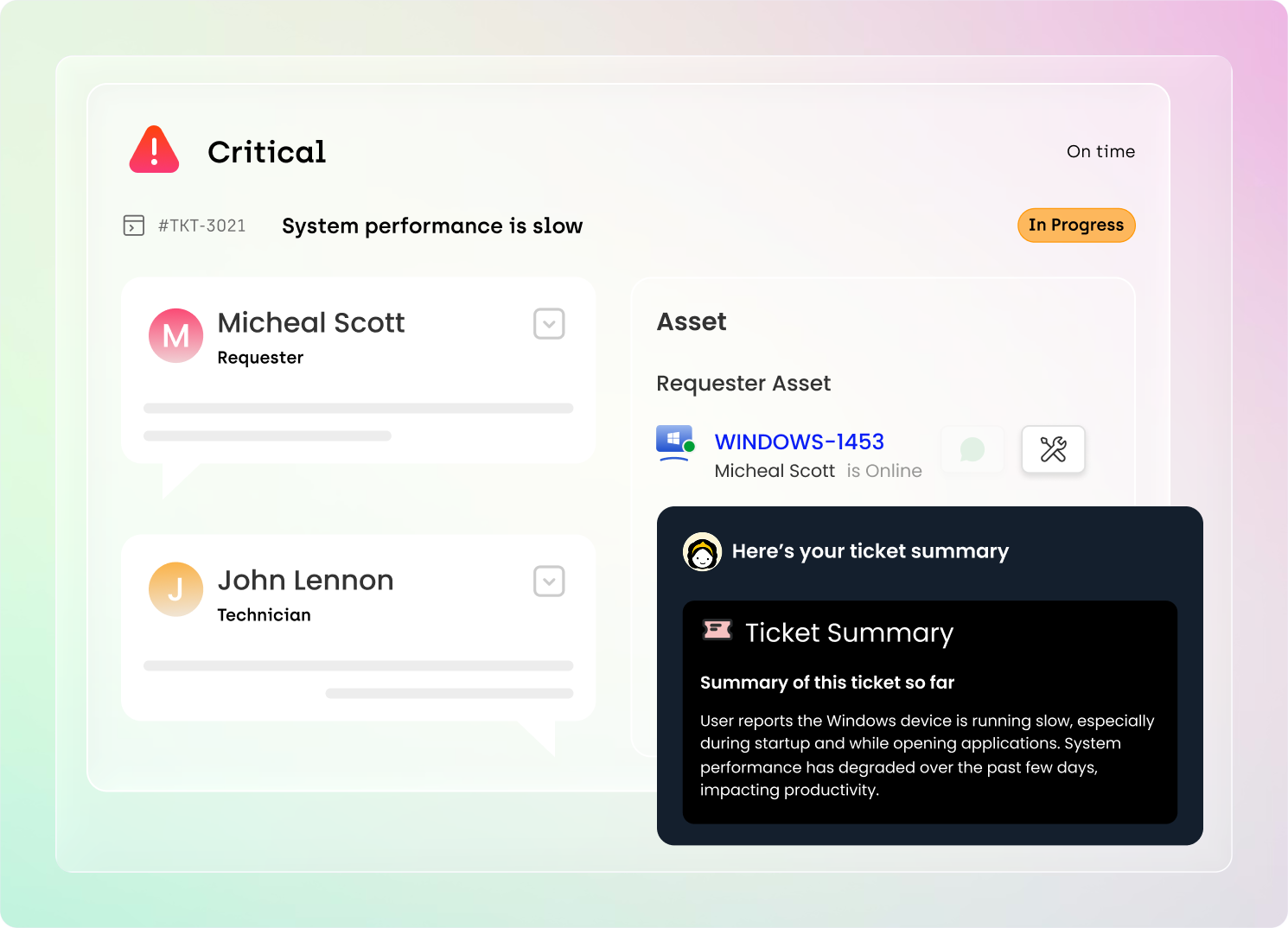Expand the John Lennon technician card chevron
The height and width of the screenshot is (928, 1288).
click(549, 582)
